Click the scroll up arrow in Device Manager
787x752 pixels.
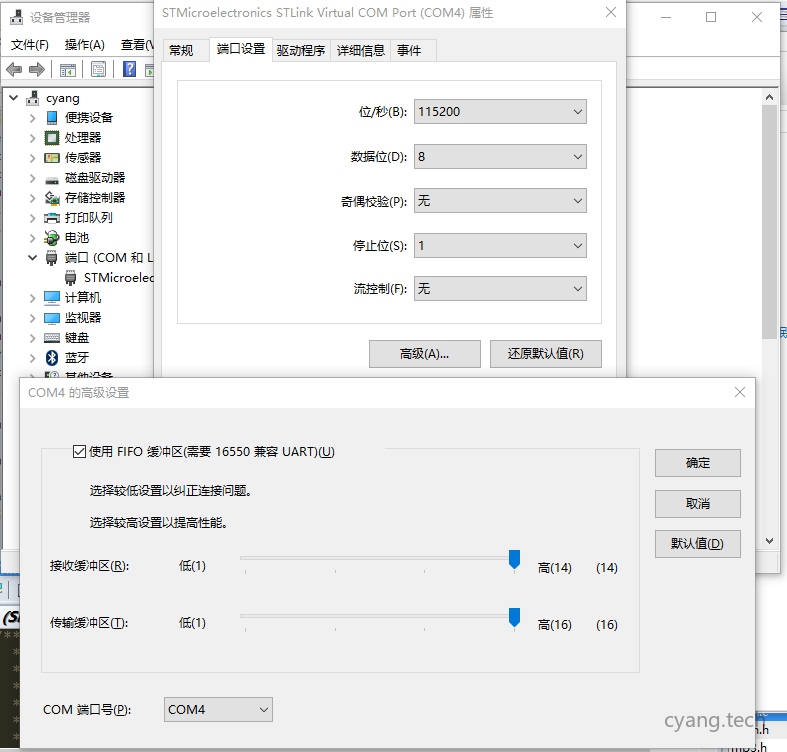(x=769, y=97)
